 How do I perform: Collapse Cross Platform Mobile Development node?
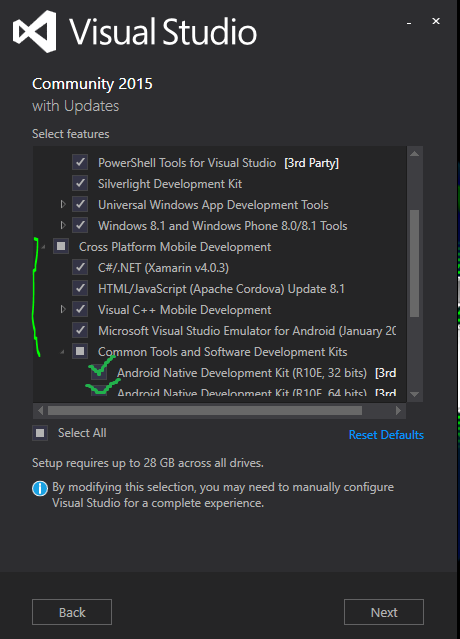(x=44, y=247)
